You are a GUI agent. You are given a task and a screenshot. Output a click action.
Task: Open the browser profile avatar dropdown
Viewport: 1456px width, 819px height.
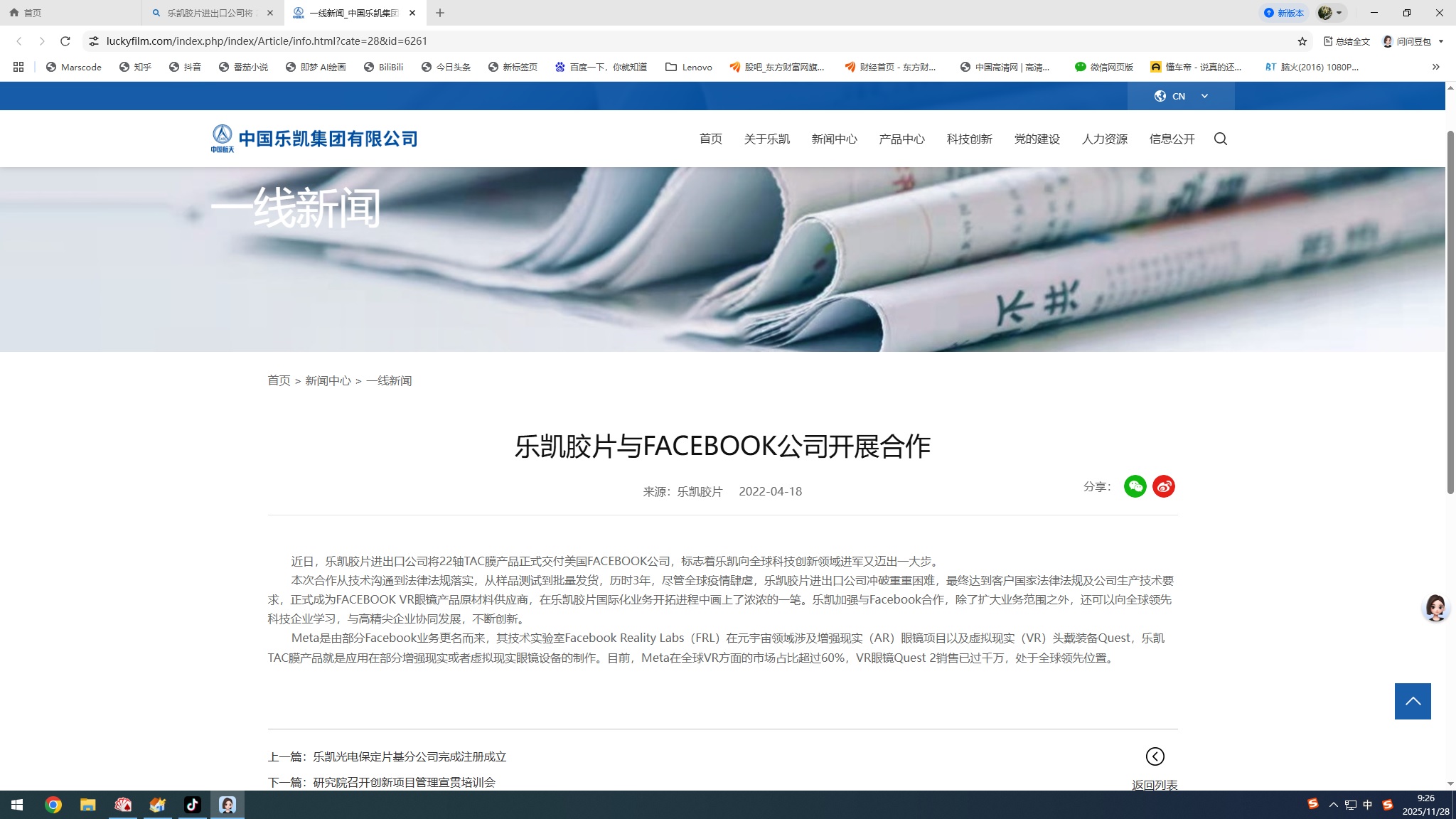point(1331,13)
